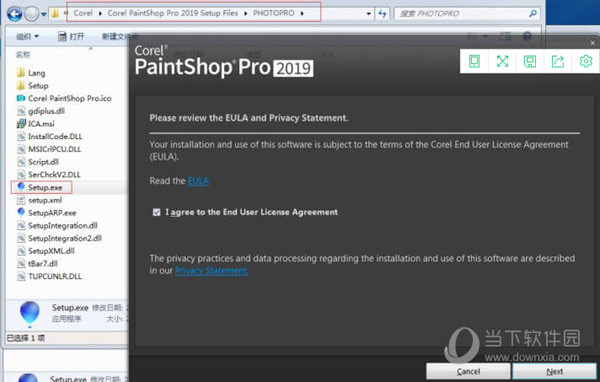This screenshot has width=600, height=382.
Task: Expand the arrow after Corel breadcrumb
Action: point(100,13)
